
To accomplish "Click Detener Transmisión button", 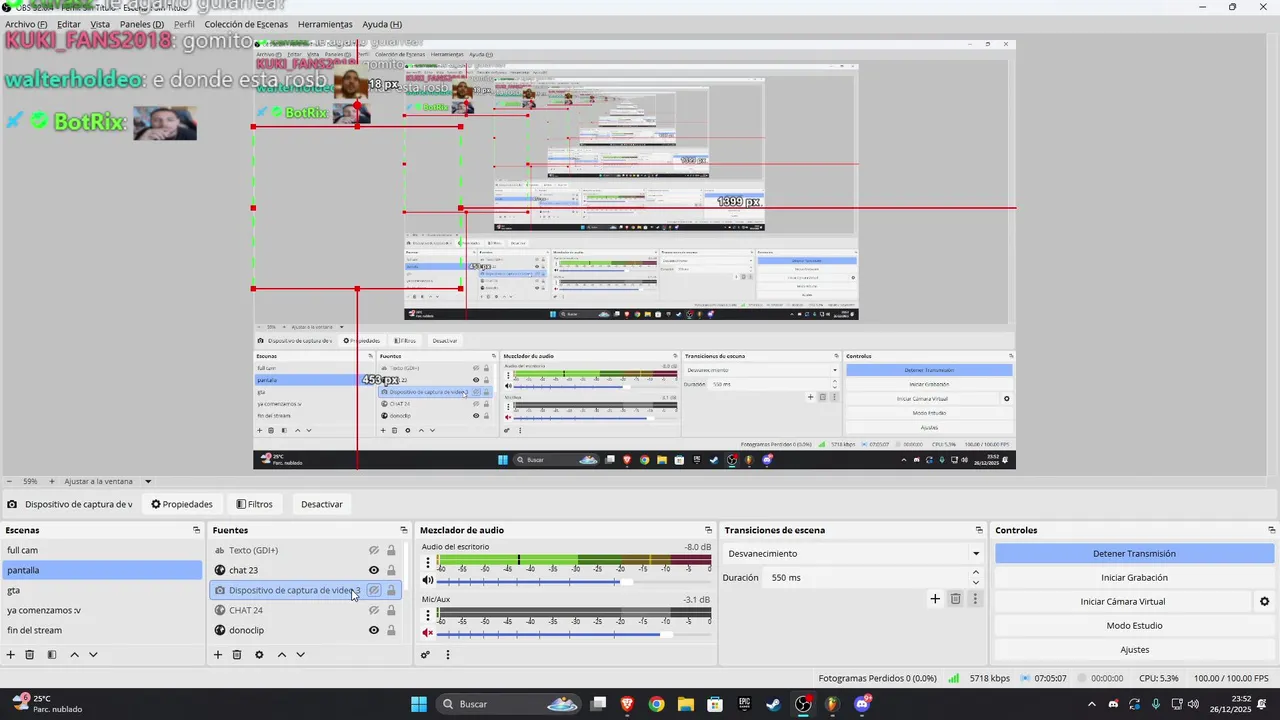I will (1134, 554).
